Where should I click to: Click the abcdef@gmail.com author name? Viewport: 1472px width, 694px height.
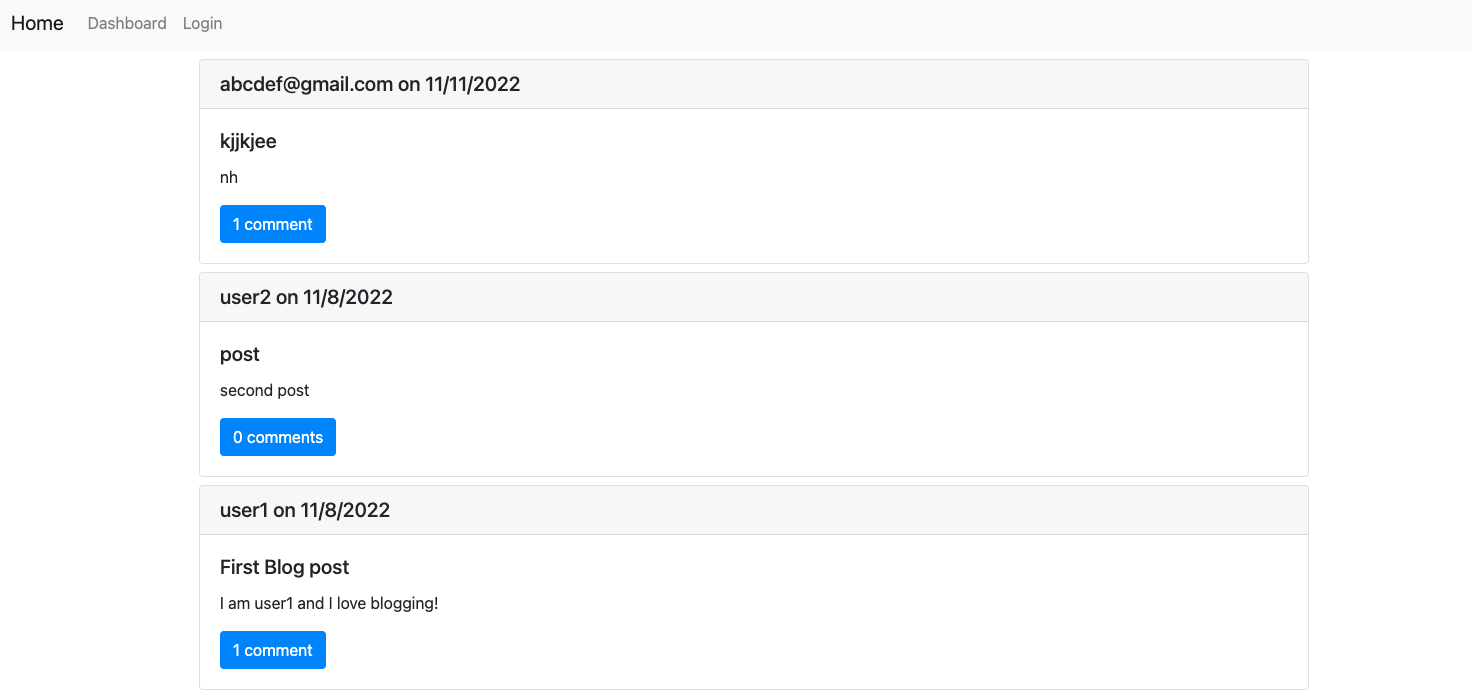tap(306, 84)
